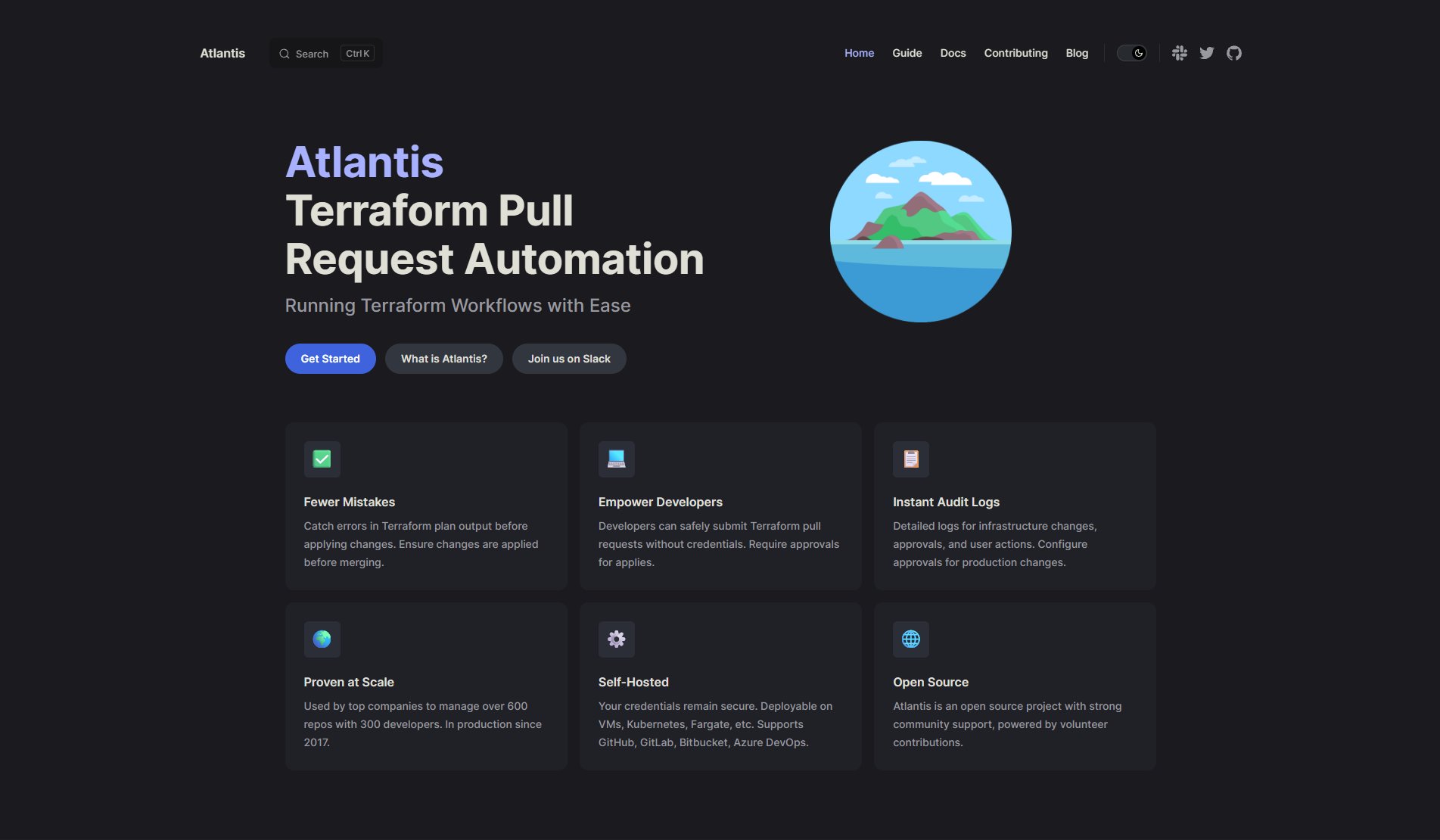Click the Get Started button
The image size is (1440, 840).
[x=331, y=359]
